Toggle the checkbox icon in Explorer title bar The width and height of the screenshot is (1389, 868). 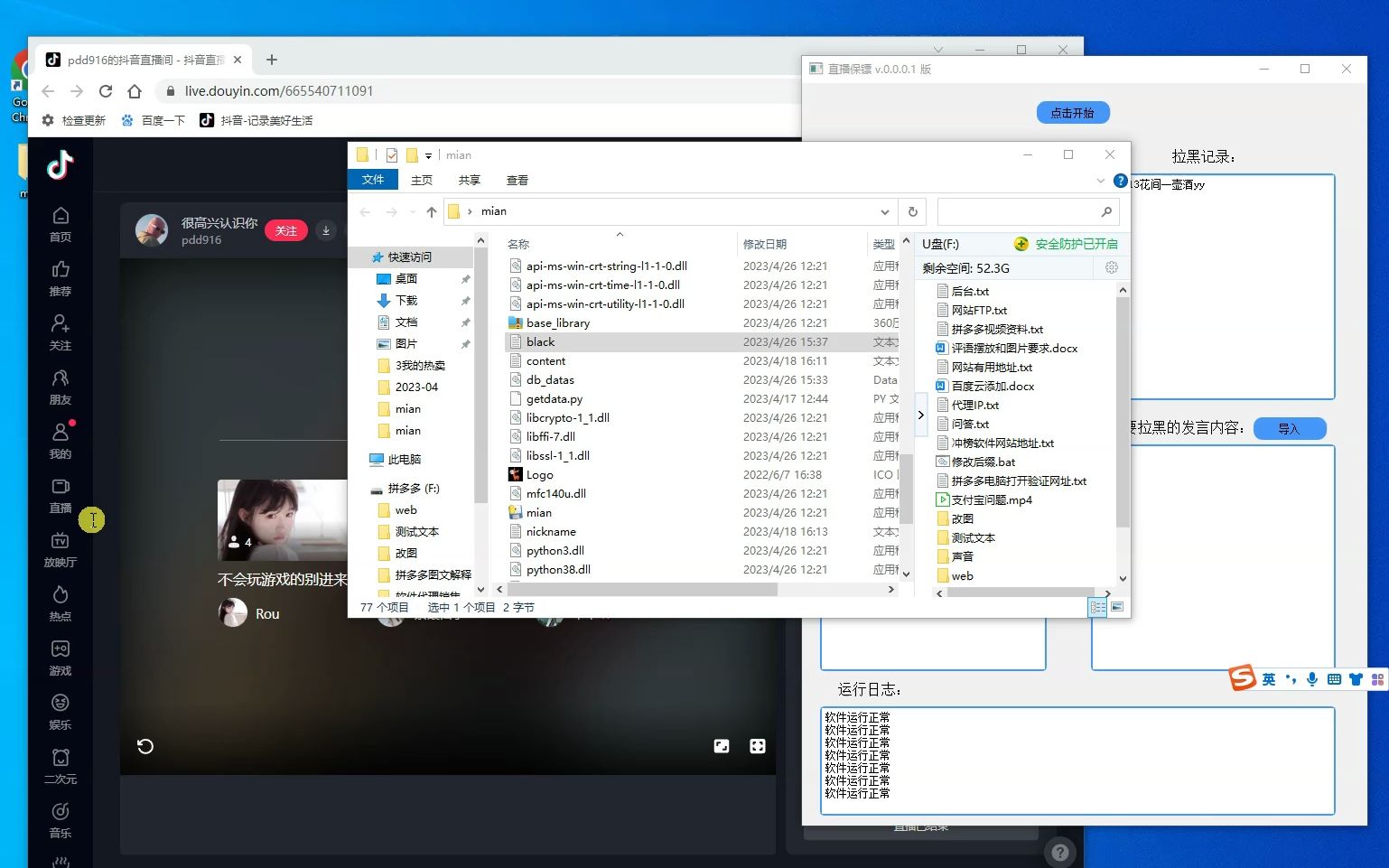point(392,155)
